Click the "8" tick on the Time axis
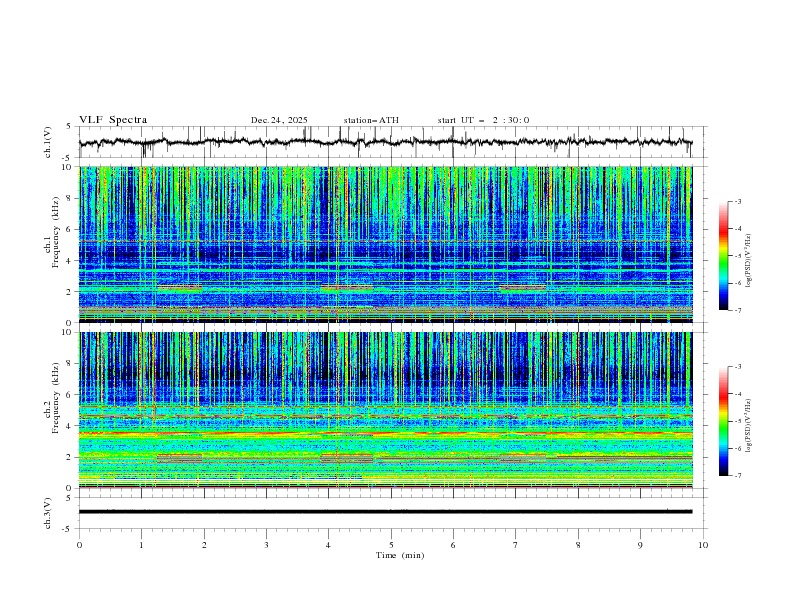Image resolution: width=792 pixels, height=612 pixels. 578,545
